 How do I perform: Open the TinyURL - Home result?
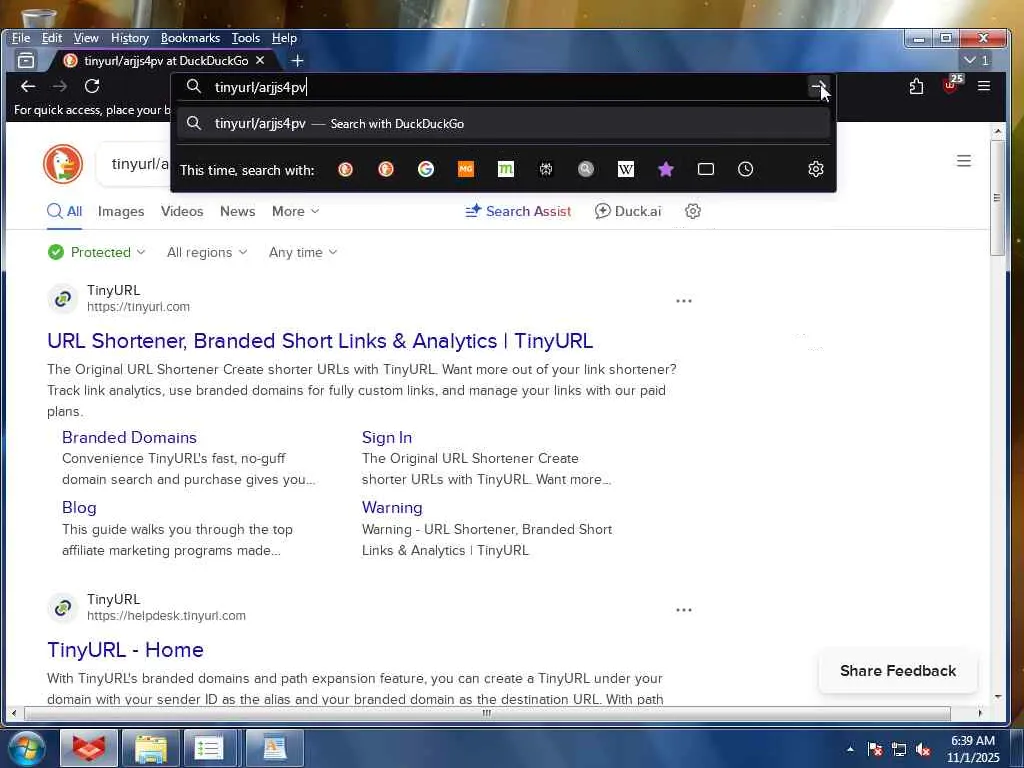coord(125,650)
